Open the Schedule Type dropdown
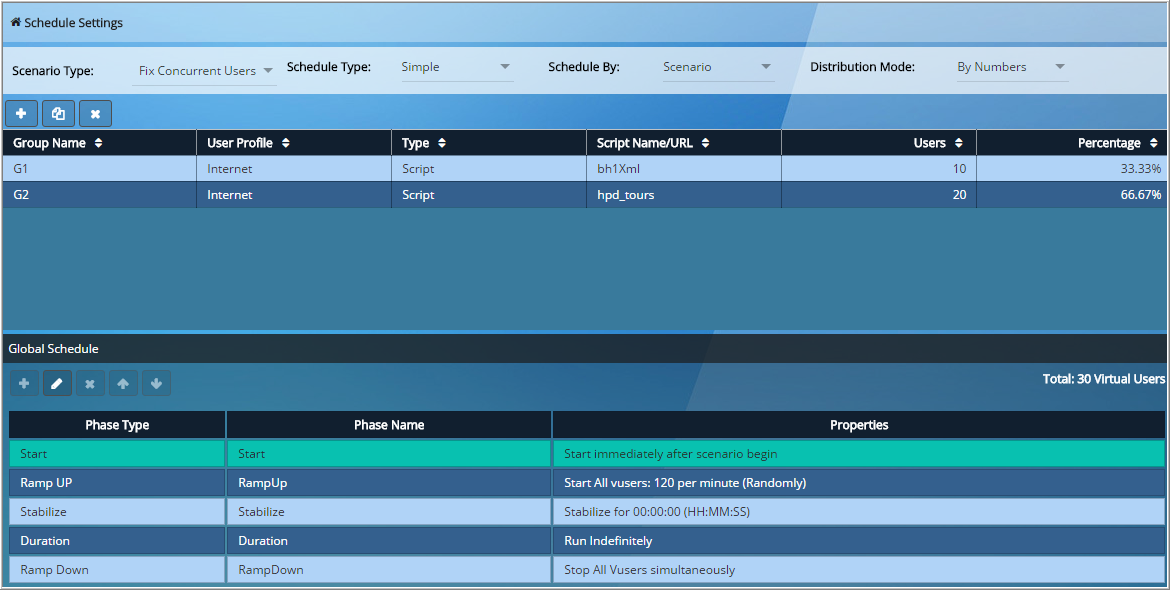Screen dimensions: 1170x590 pyautogui.click(x=455, y=67)
